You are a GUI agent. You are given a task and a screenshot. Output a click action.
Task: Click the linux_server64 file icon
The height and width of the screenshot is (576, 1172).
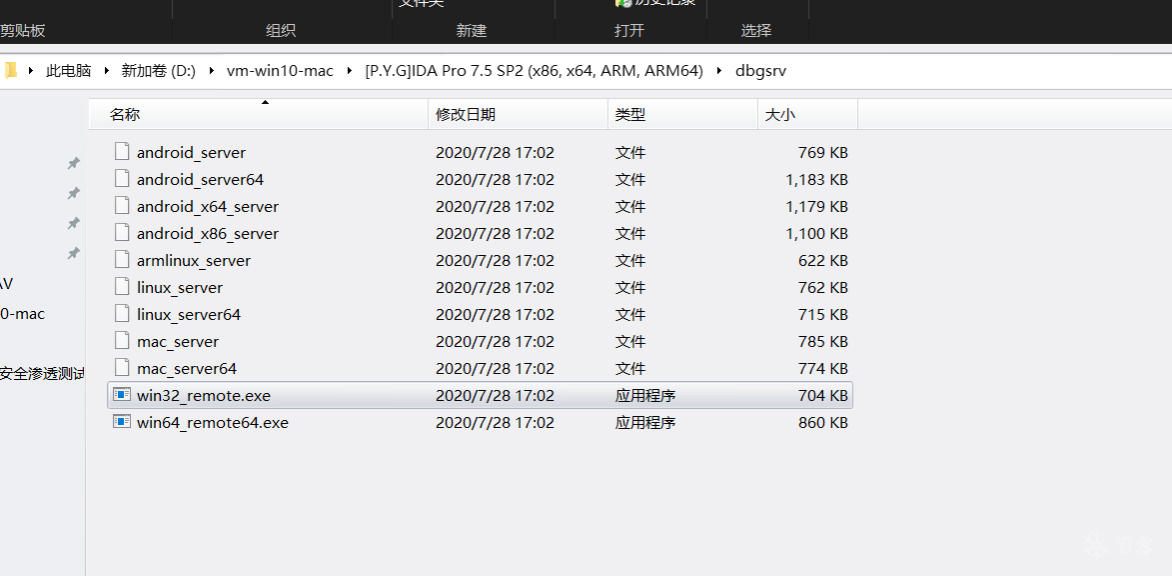122,314
